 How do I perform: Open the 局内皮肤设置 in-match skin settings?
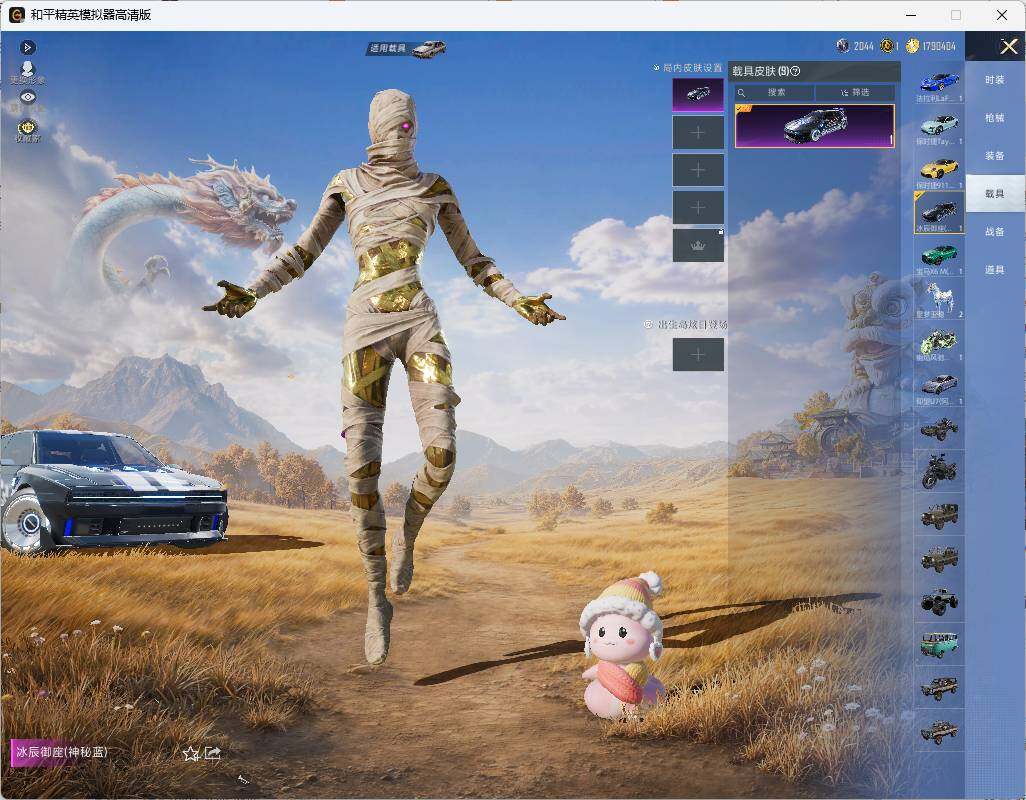688,67
